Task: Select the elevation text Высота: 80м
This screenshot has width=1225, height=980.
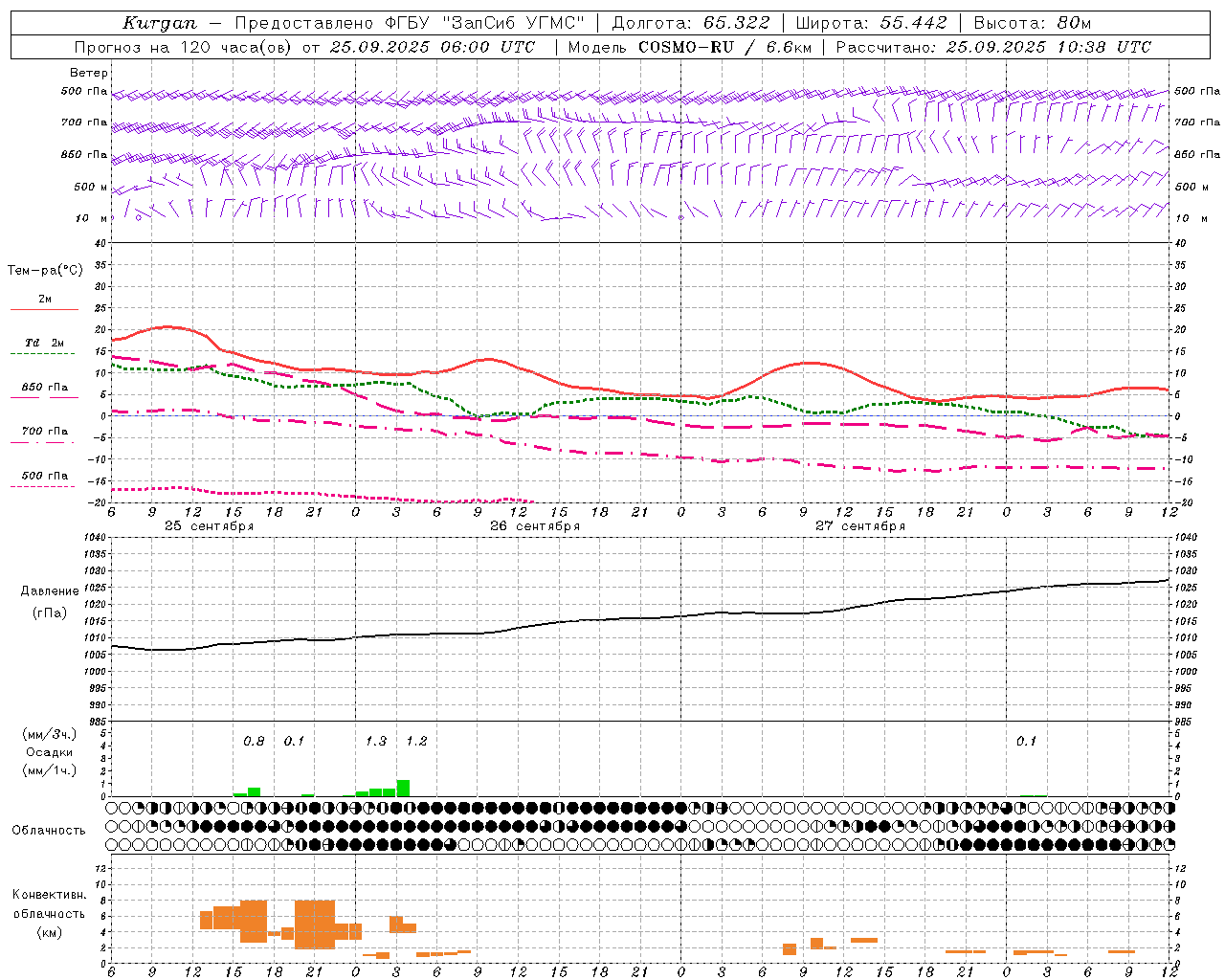Action: click(1033, 23)
